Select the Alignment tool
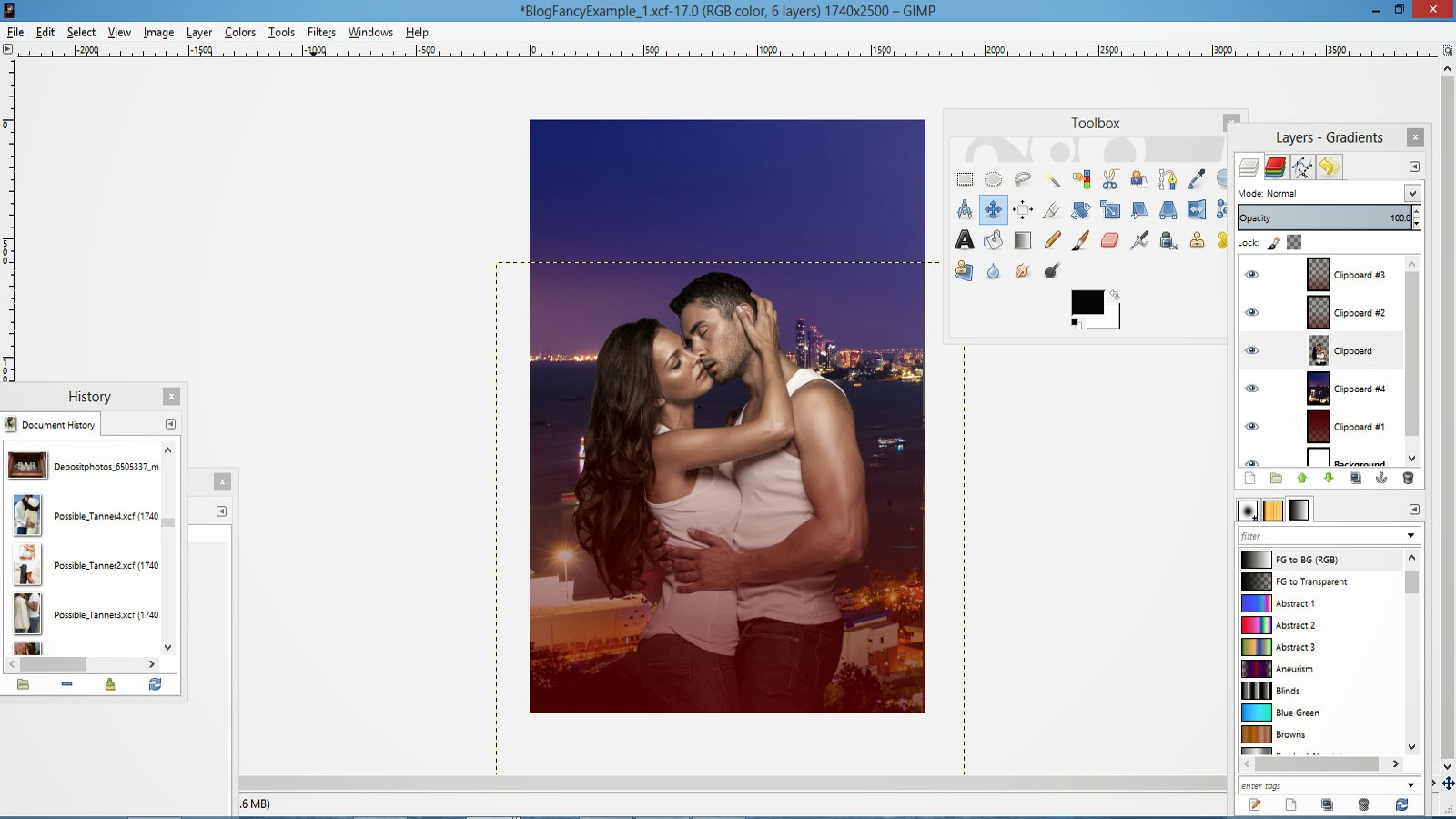Image resolution: width=1456 pixels, height=819 pixels. [1023, 210]
